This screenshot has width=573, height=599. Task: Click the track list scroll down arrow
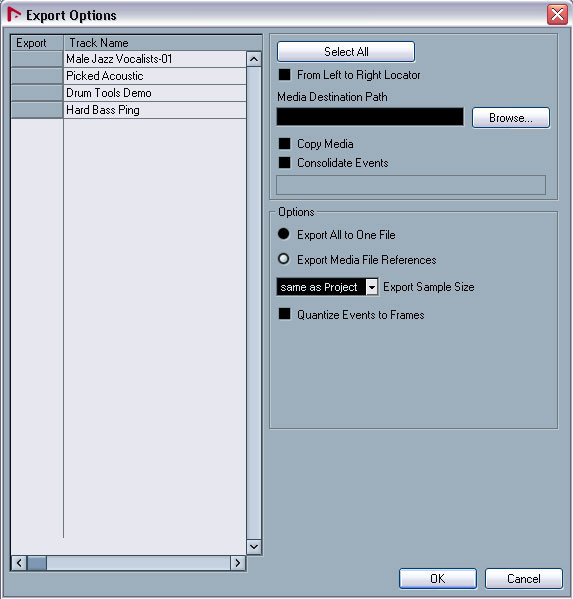point(254,546)
